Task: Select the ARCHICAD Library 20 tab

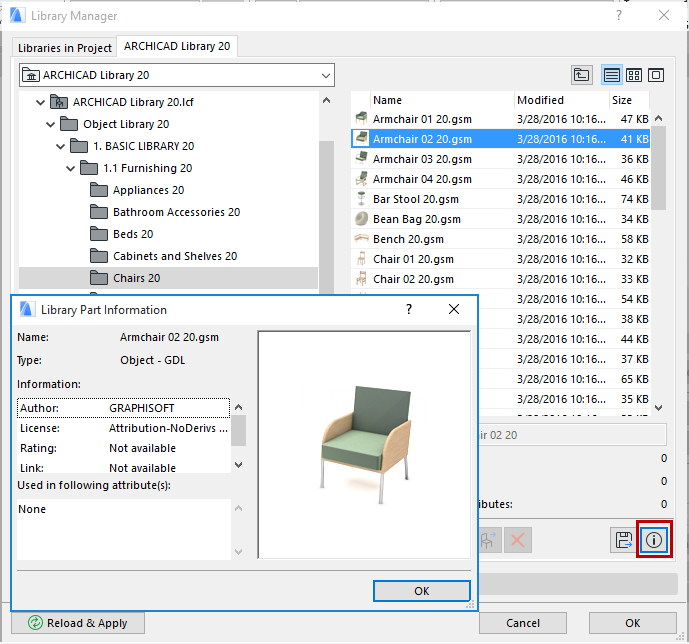Action: [177, 46]
